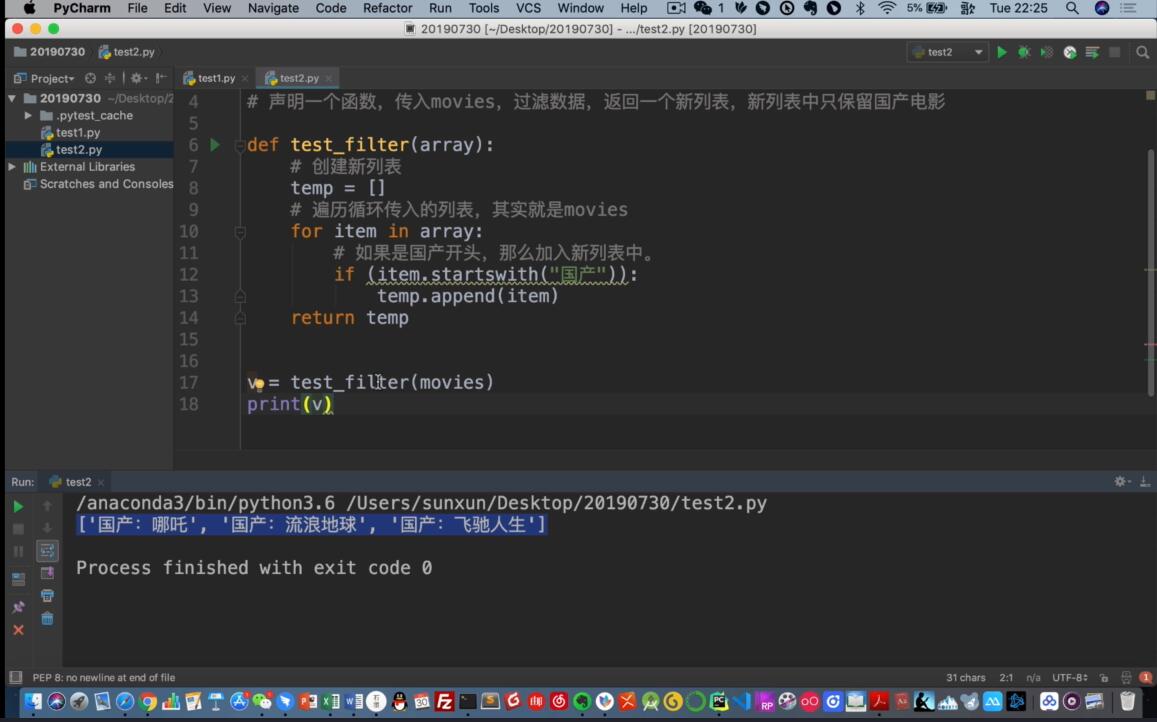Expand the .pytest_cache folder

(28, 115)
